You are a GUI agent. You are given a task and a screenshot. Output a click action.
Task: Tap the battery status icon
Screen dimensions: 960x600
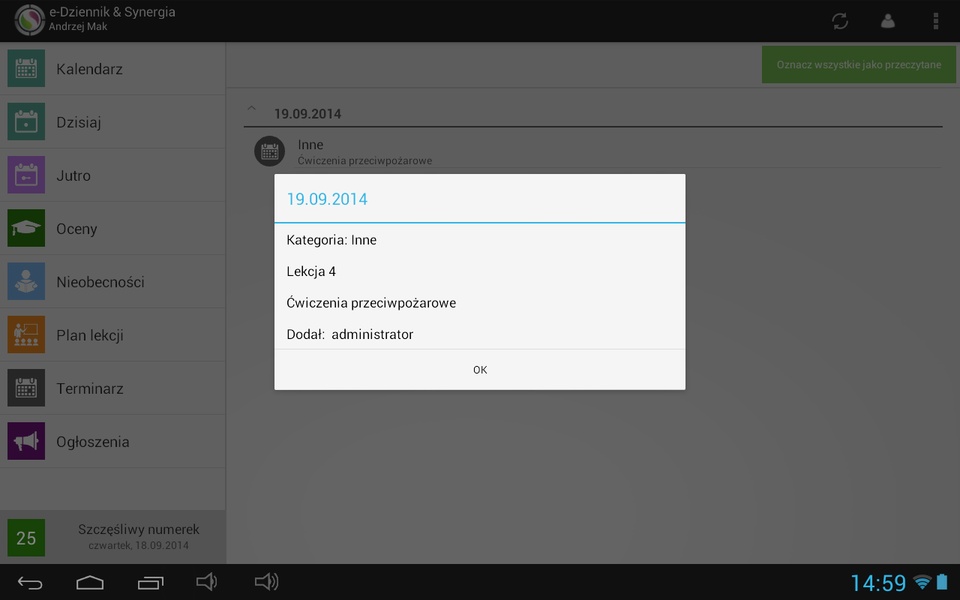[x=942, y=582]
